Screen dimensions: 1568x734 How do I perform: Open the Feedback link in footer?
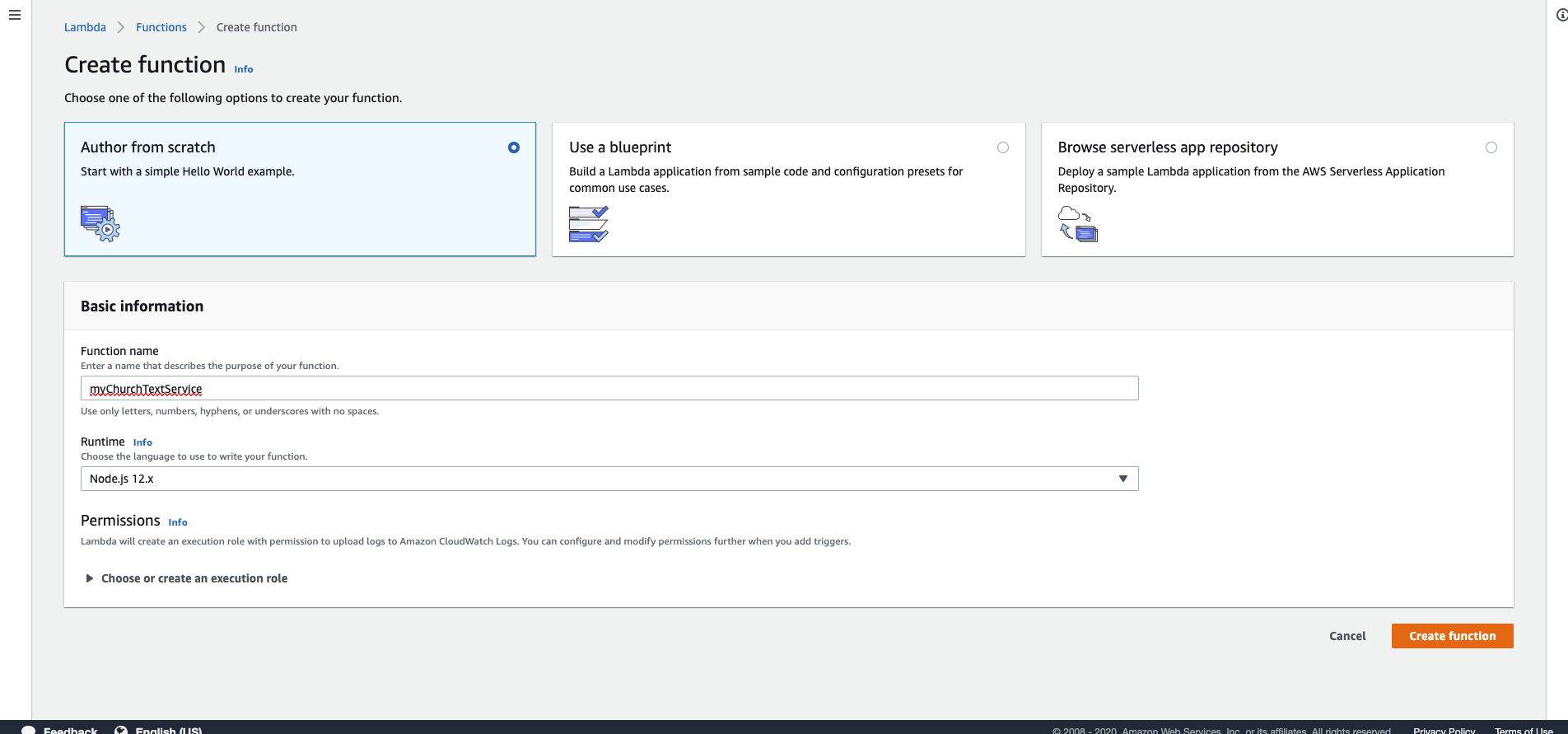click(71, 730)
